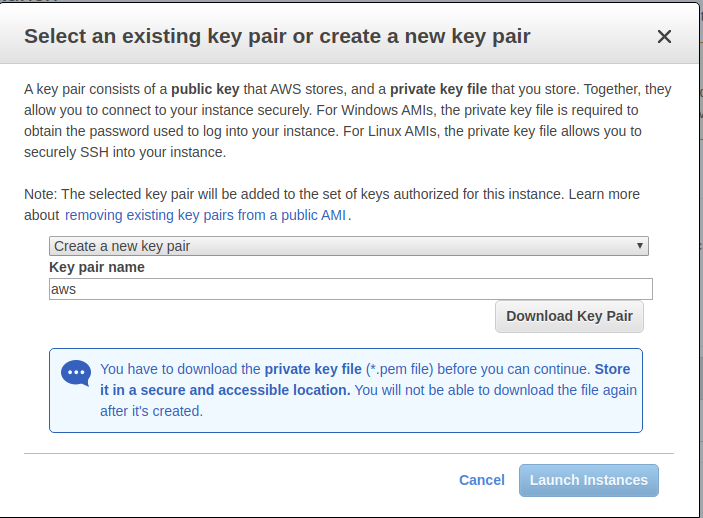
Task: Open the 'Create a new key pair' dropdown
Action: [348, 246]
